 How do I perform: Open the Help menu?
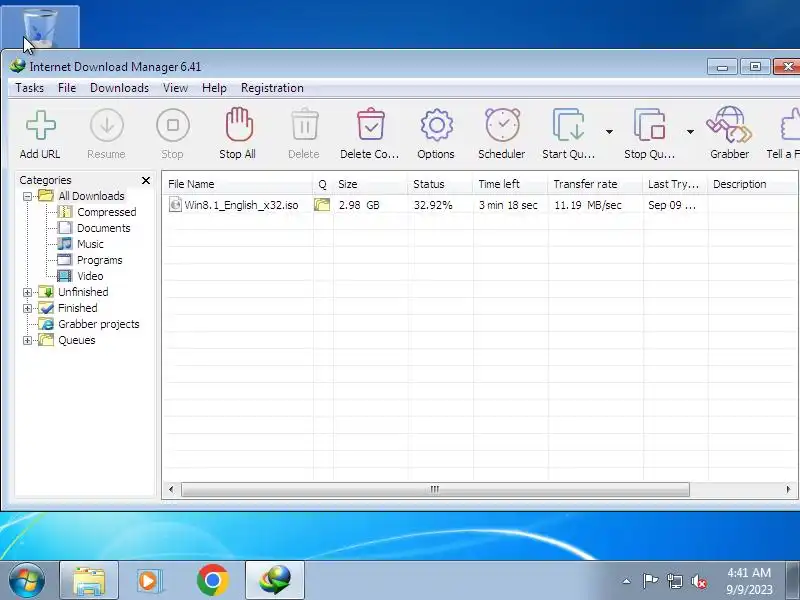point(214,88)
